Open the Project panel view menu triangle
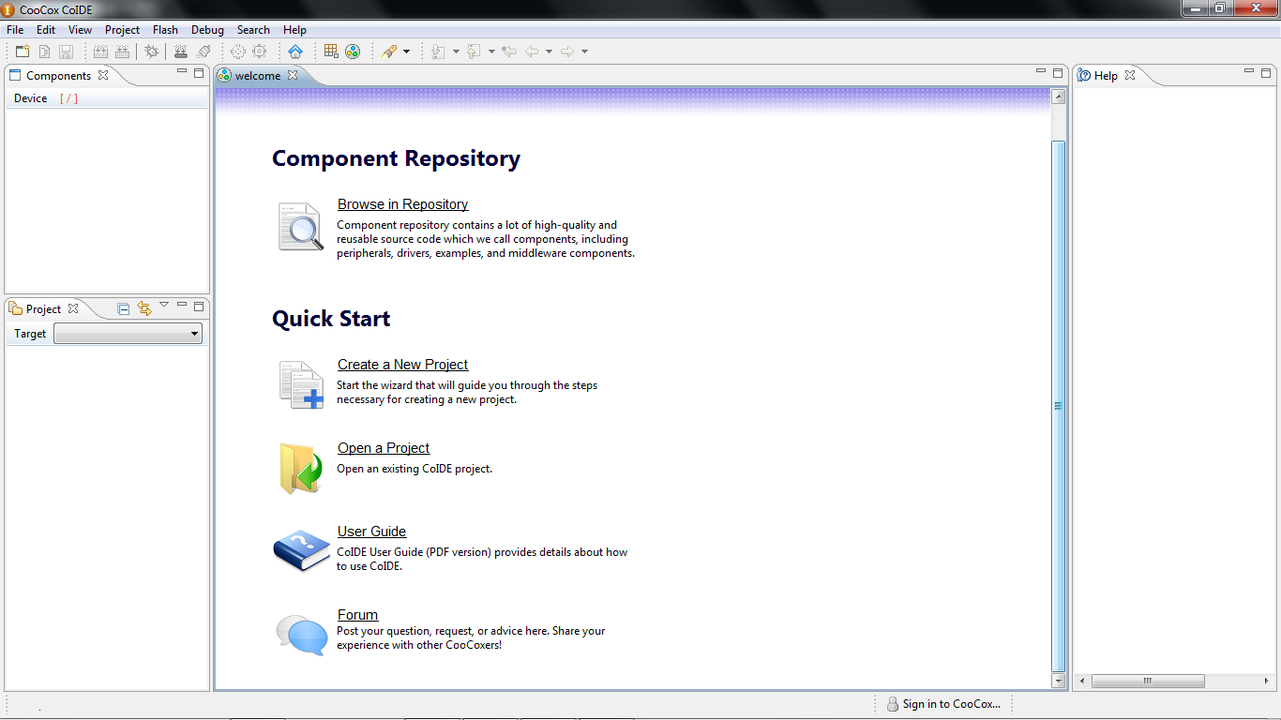Image resolution: width=1281 pixels, height=720 pixels. (x=164, y=306)
